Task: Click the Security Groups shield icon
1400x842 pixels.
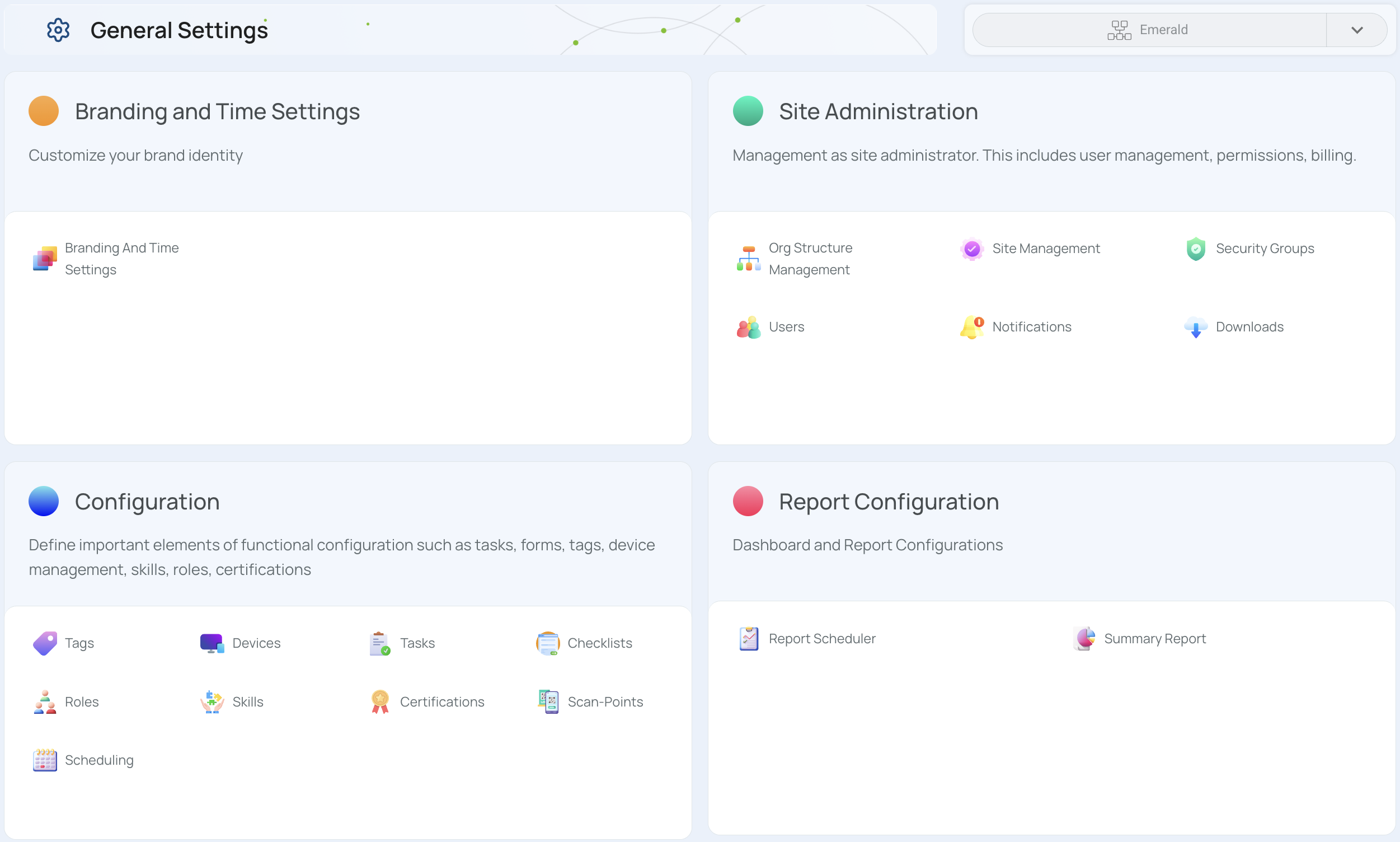Action: (1195, 249)
